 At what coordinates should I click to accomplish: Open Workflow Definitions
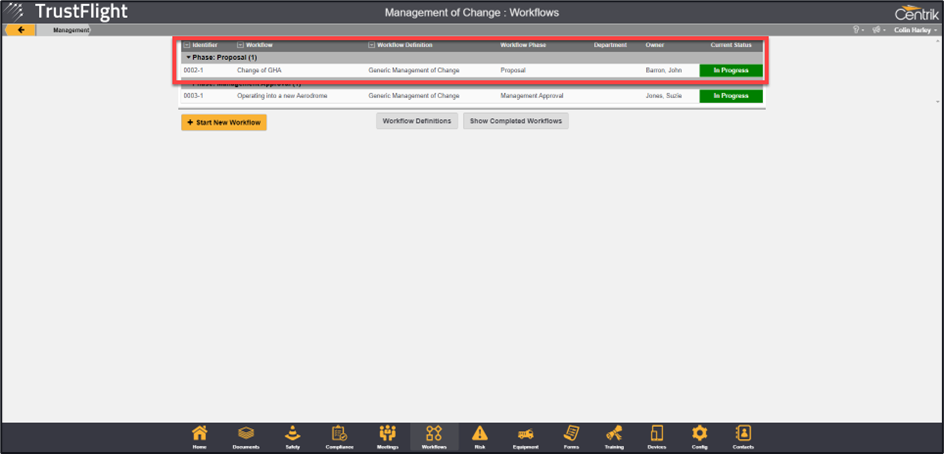coord(417,121)
